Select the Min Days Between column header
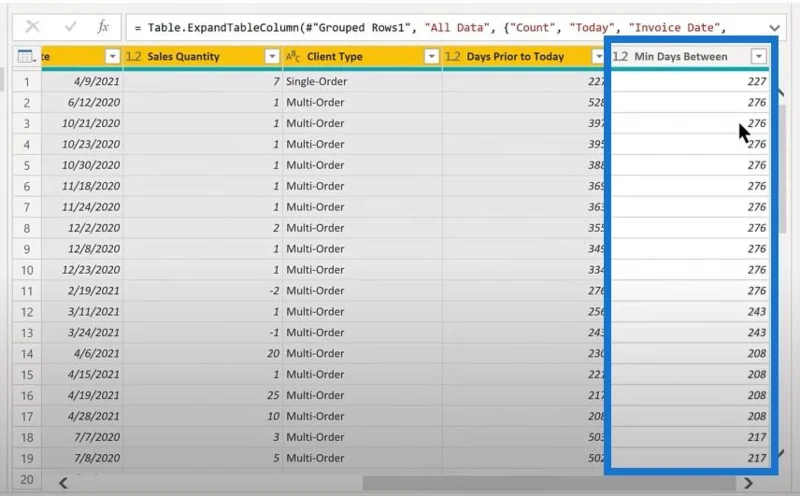This screenshot has height=496, width=800. click(x=681, y=57)
